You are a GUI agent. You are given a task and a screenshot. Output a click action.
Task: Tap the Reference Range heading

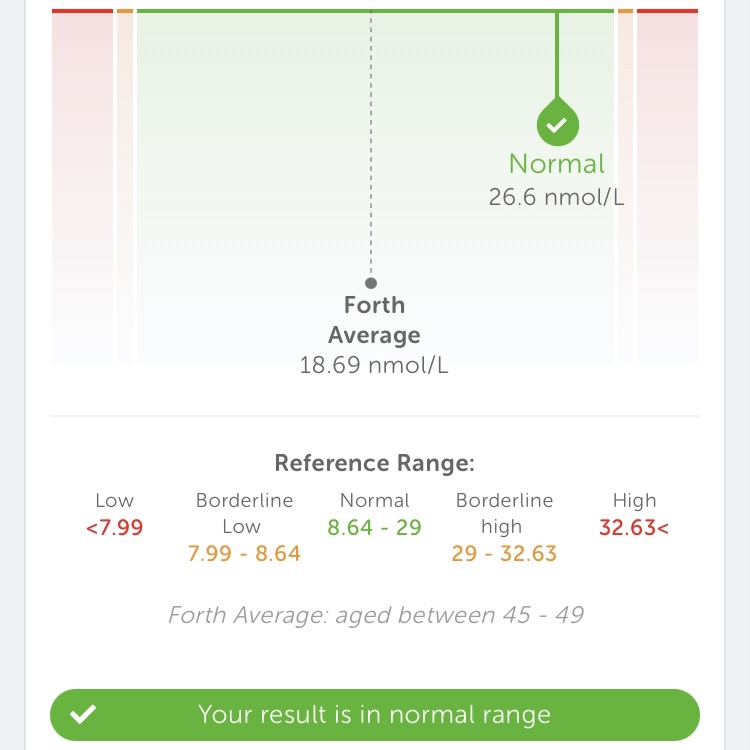click(x=374, y=463)
